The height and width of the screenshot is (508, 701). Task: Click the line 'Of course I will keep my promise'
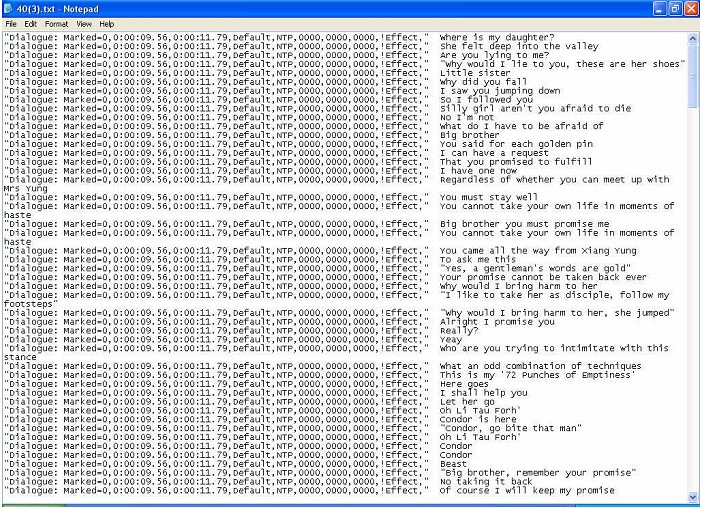527,491
